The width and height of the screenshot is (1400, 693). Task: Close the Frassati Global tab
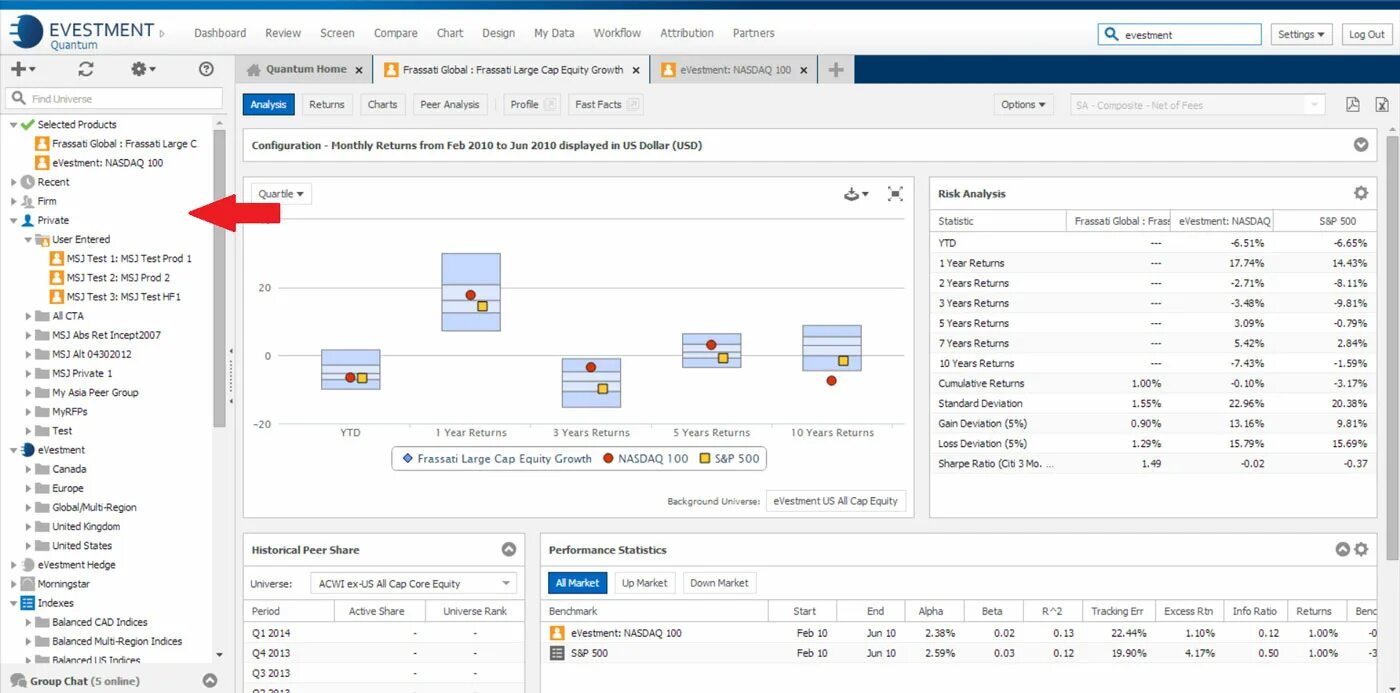[x=636, y=70]
